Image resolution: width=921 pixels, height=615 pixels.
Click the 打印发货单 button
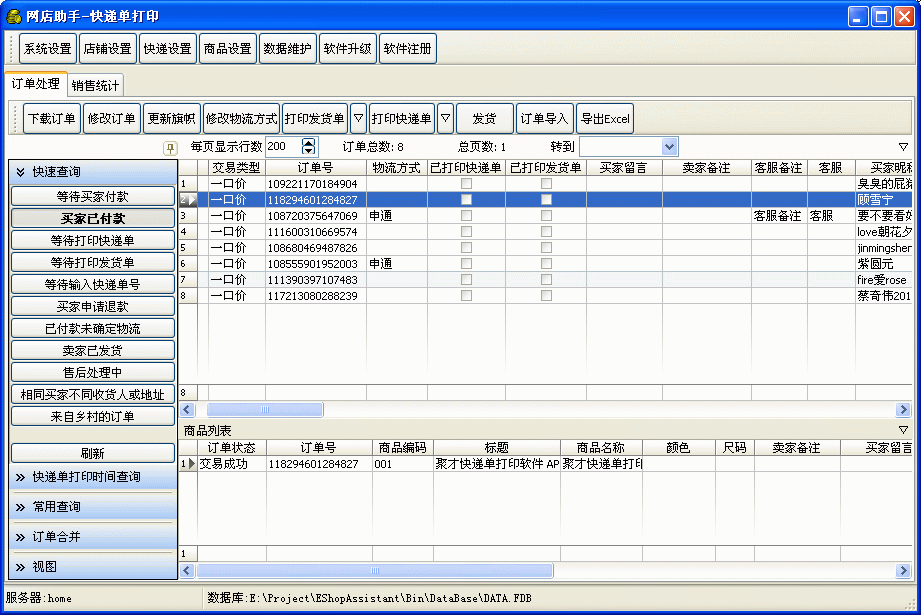[315, 119]
